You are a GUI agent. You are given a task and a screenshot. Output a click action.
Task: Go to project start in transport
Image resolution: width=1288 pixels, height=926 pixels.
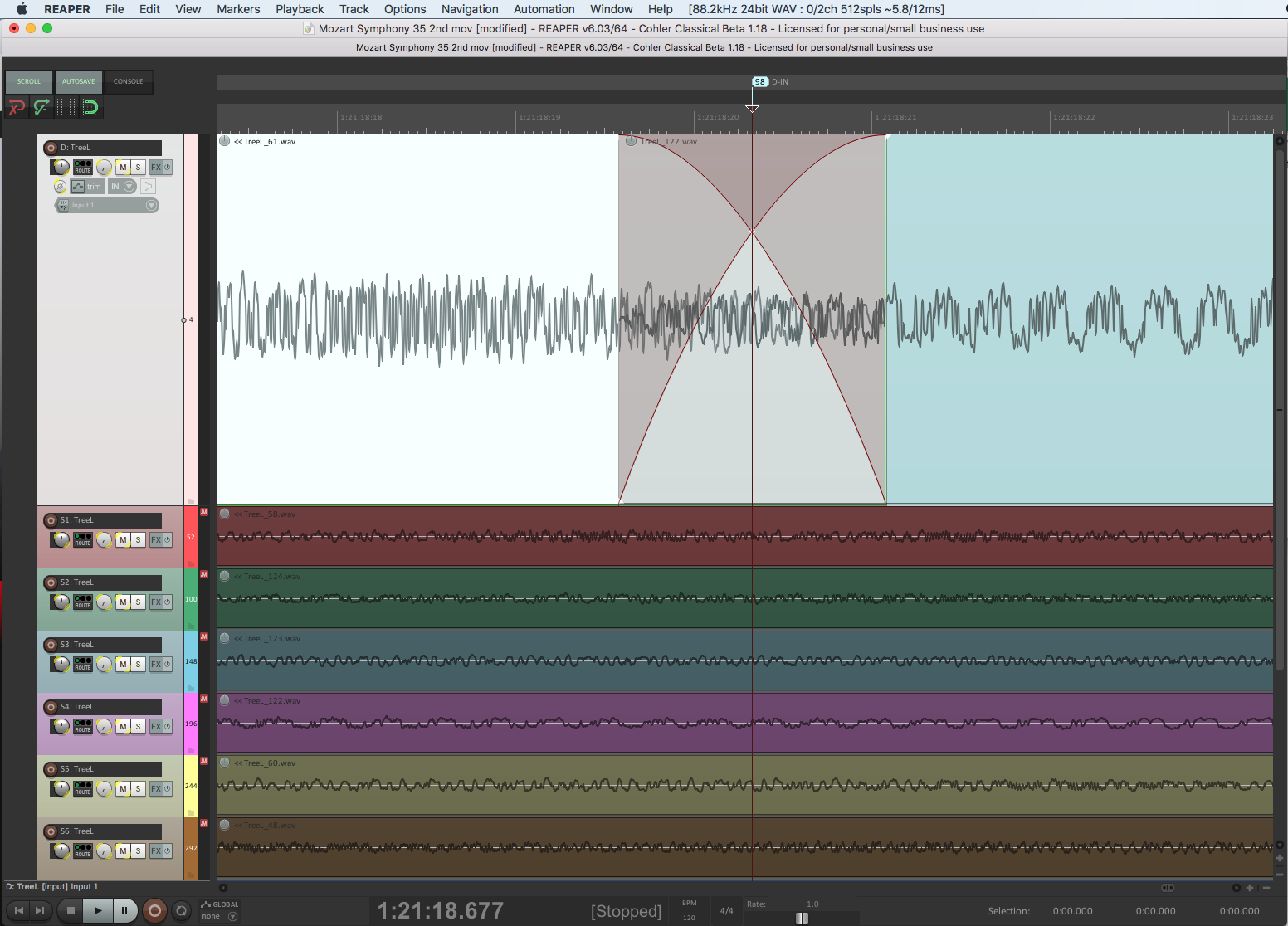point(18,910)
